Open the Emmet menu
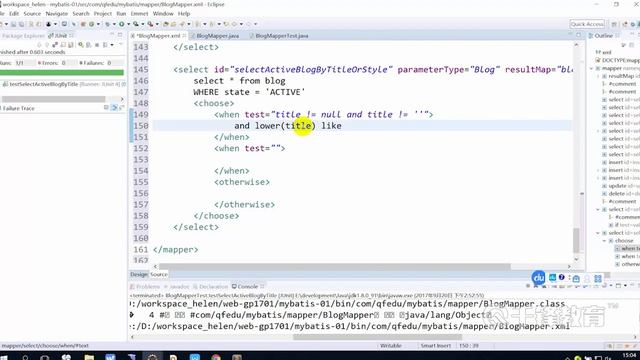The image size is (640, 360). (x=140, y=13)
